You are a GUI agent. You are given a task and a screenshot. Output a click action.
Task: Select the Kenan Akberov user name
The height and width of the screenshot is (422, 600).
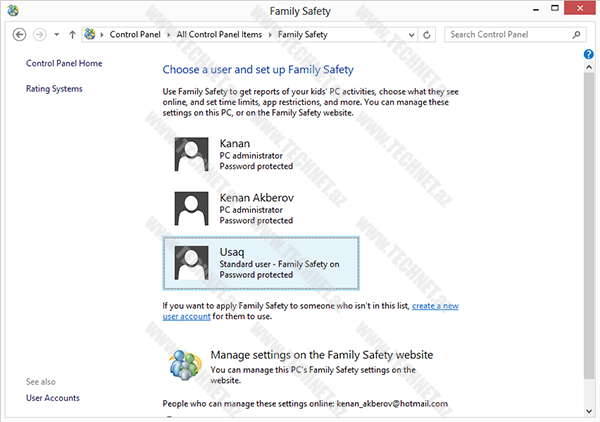[x=257, y=198]
